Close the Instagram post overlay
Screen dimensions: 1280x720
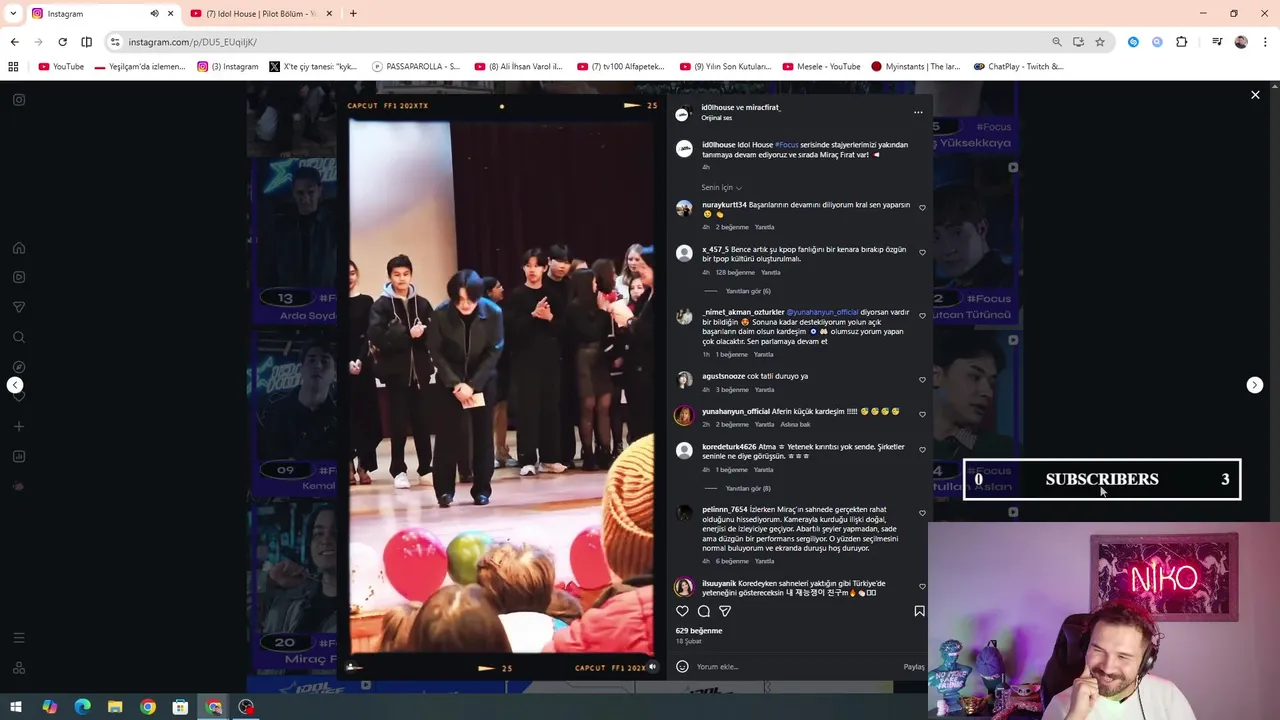1255,95
